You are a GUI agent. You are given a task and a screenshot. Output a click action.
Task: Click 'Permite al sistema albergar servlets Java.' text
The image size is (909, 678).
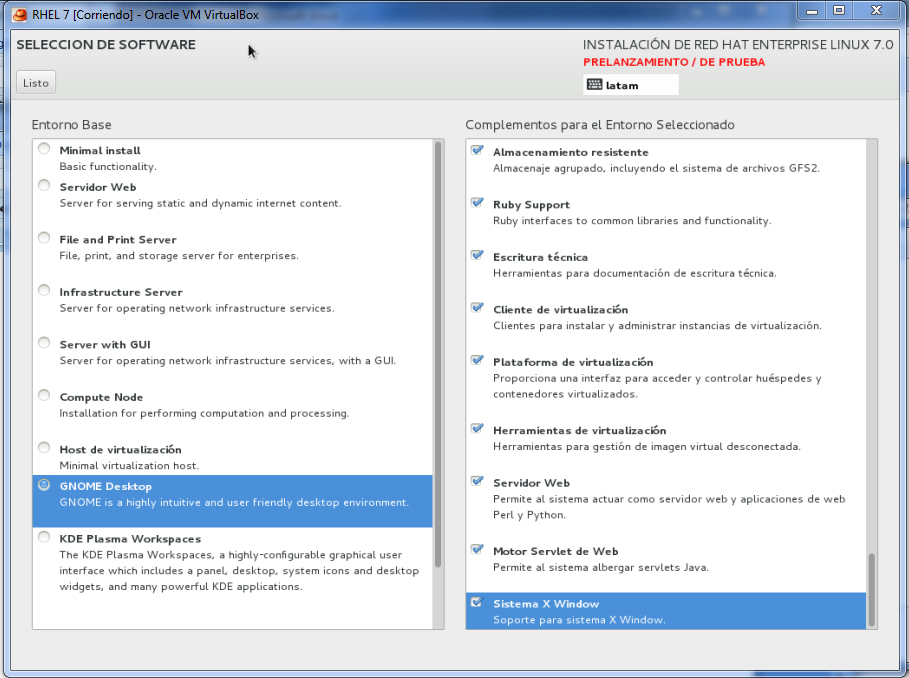coord(601,567)
